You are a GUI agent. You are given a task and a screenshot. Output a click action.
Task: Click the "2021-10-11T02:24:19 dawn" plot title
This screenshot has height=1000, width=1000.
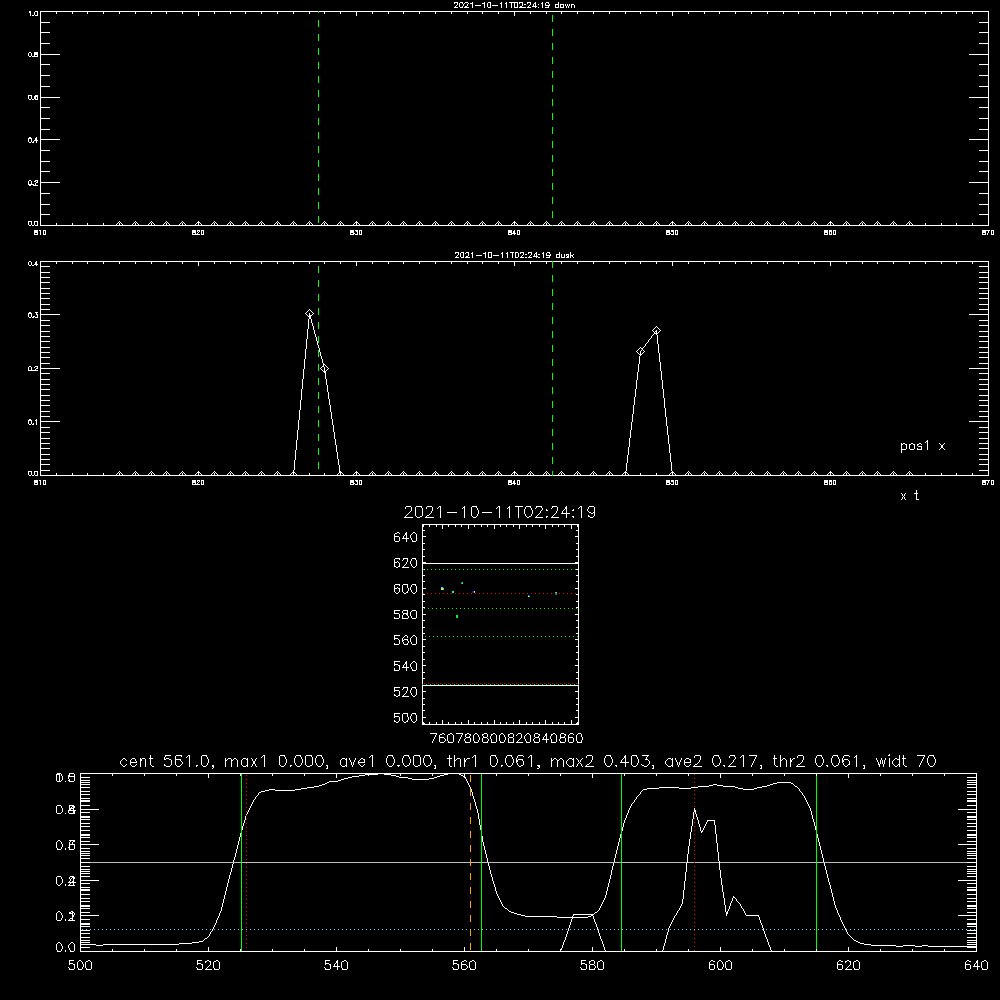[514, 5]
